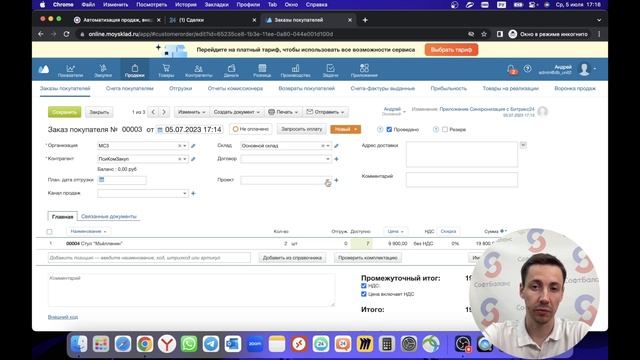
Task: Click the Скидка column header
Action: point(448,231)
